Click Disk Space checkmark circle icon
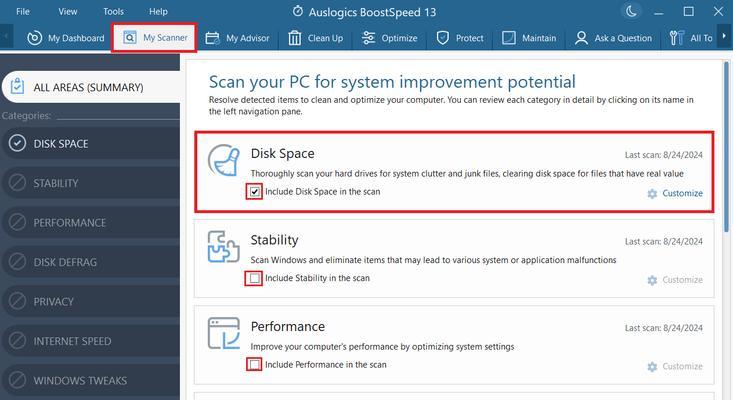The image size is (733, 400). point(17,143)
